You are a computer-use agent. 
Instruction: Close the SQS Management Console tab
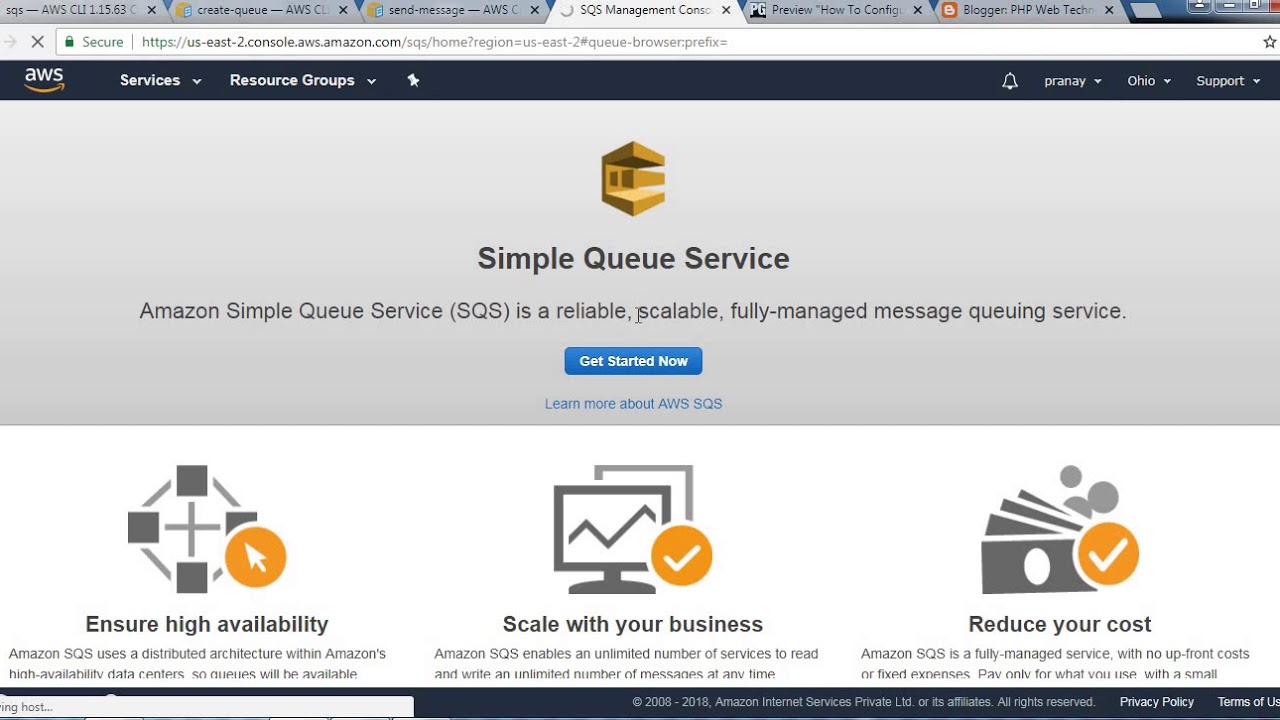[x=726, y=11]
